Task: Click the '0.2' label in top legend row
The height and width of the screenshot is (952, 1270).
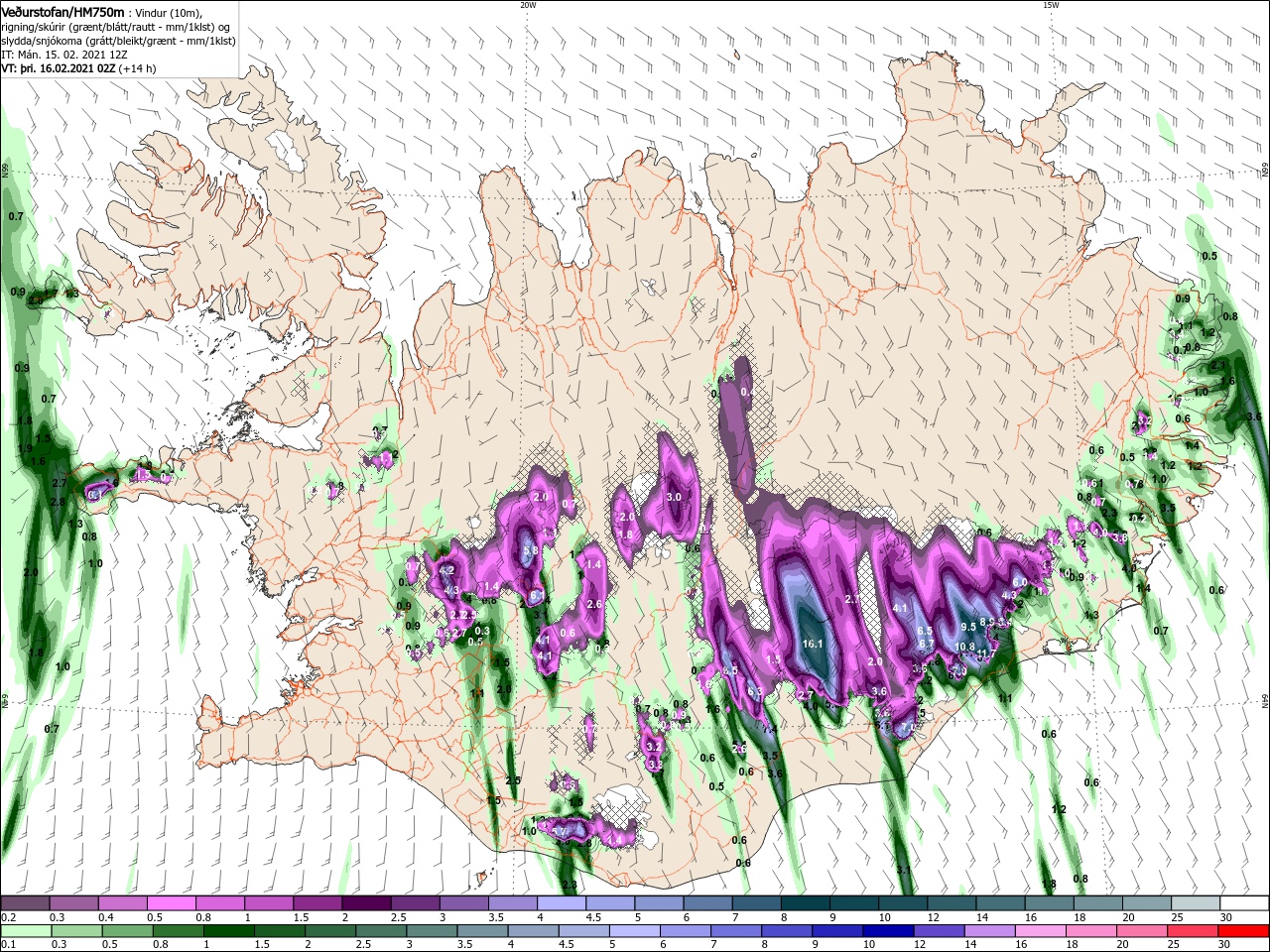Action: 8,917
